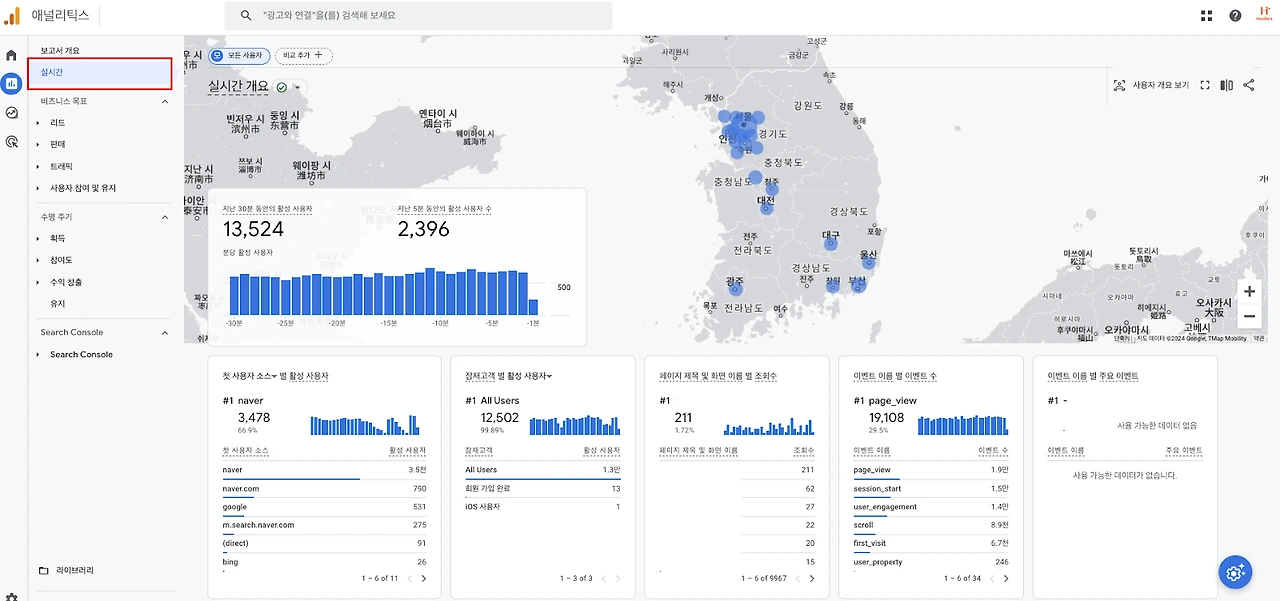Click the 회원 가입 완료 audience row
1280x601 pixels.
click(x=542, y=489)
